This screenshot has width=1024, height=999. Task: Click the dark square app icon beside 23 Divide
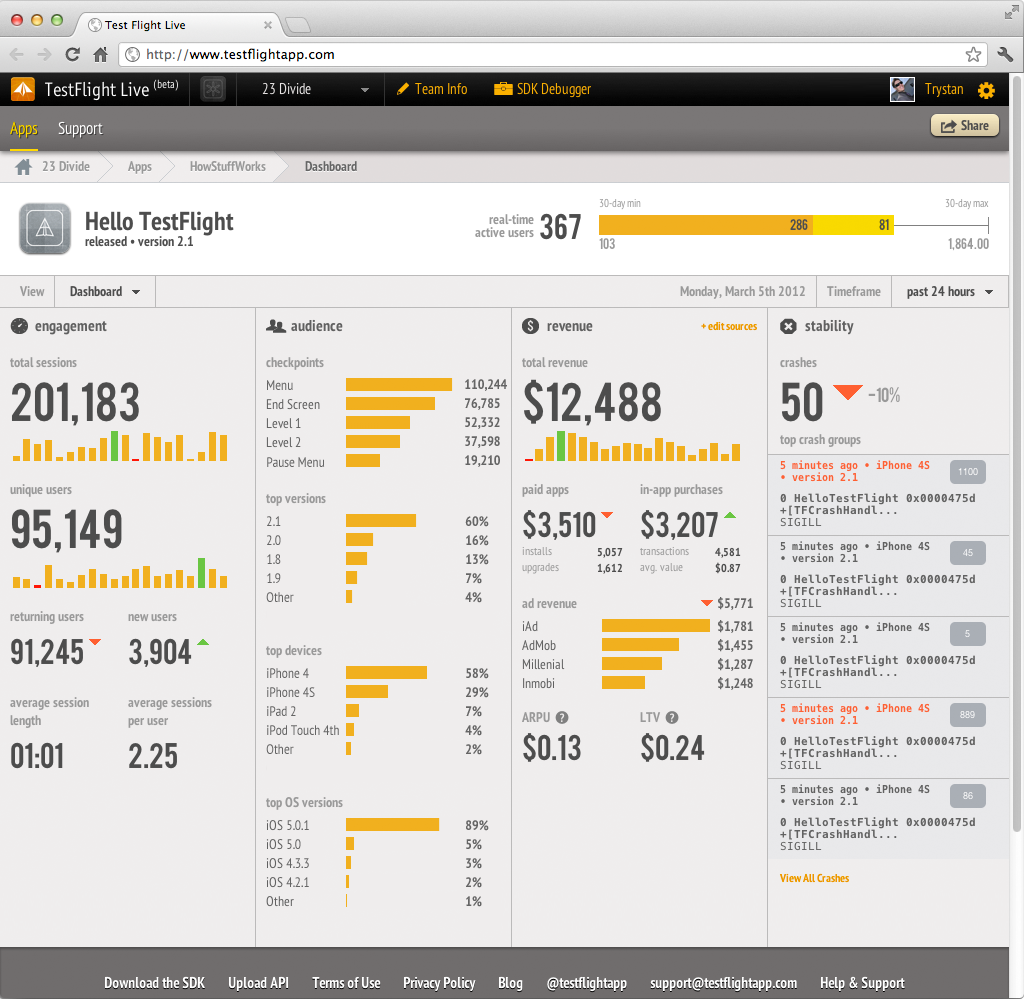point(213,89)
